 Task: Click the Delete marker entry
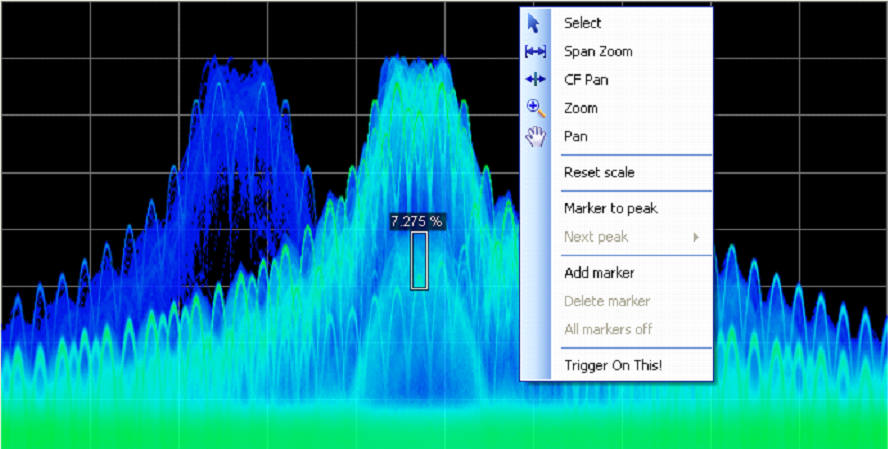(x=606, y=301)
